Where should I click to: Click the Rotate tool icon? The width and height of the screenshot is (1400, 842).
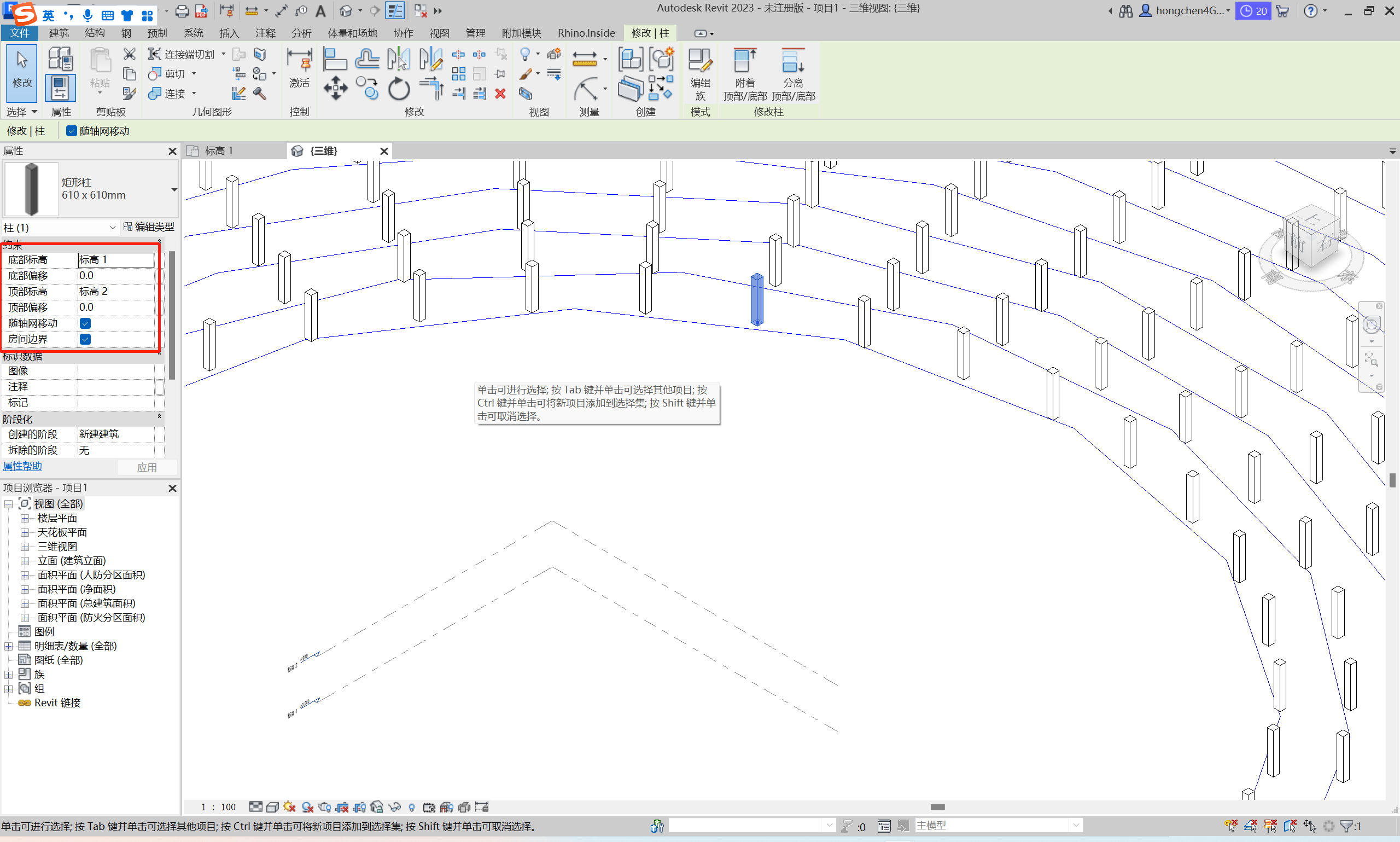point(399,89)
